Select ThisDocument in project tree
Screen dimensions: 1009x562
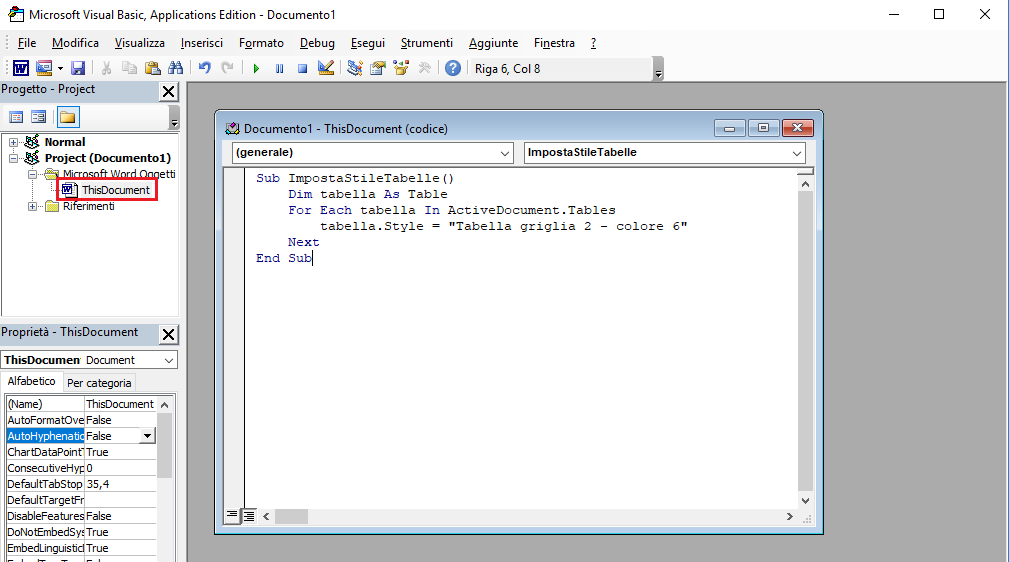tap(115, 190)
